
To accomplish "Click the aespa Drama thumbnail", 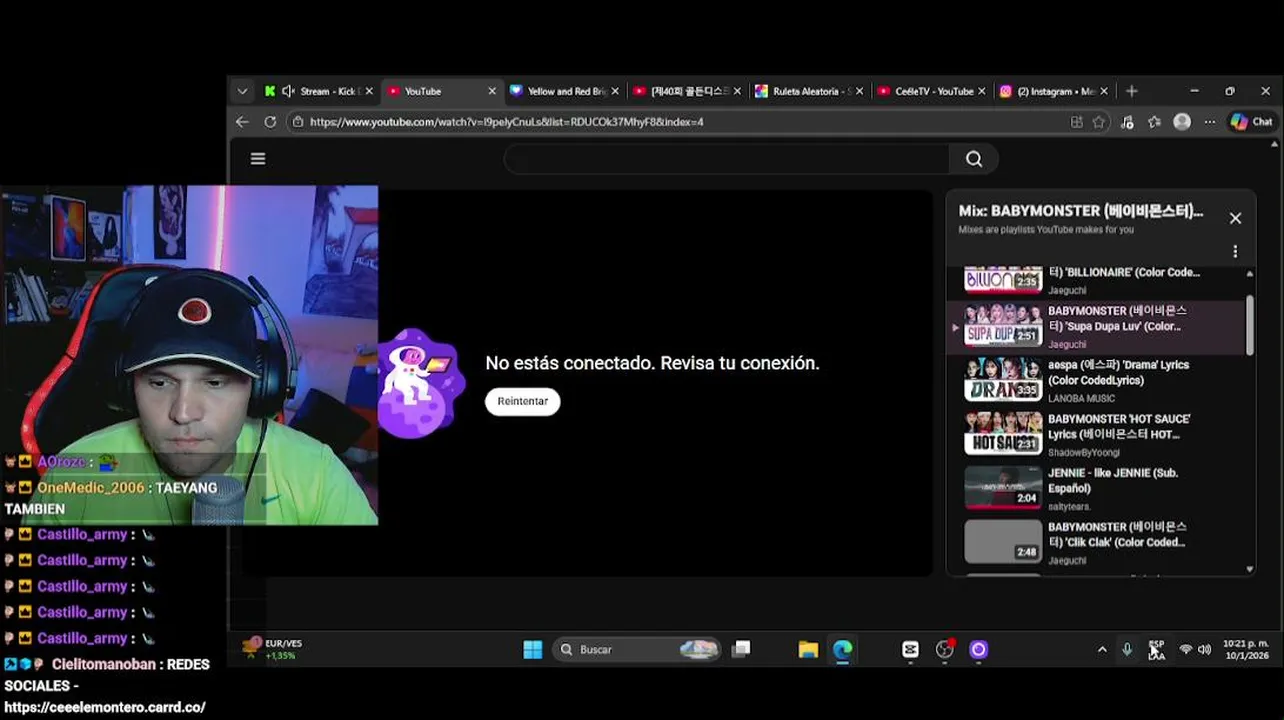I will 1003,380.
